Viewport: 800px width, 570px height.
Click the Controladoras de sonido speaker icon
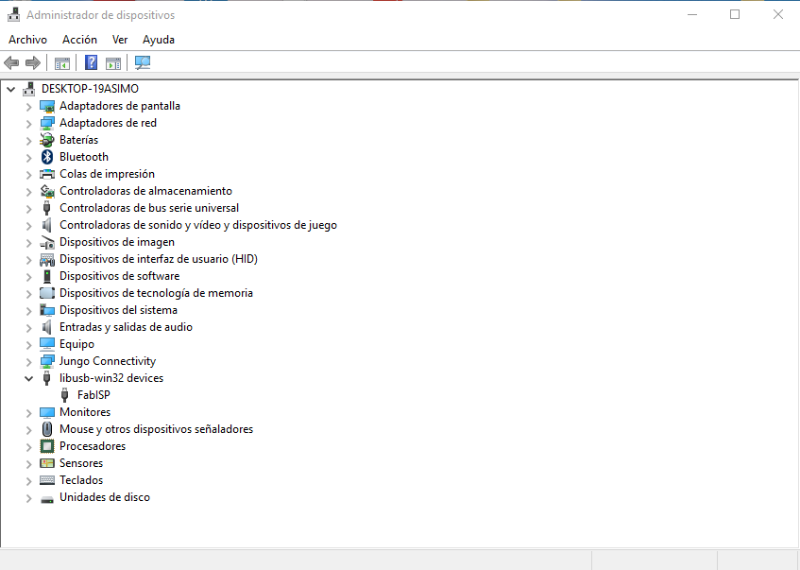(x=47, y=225)
